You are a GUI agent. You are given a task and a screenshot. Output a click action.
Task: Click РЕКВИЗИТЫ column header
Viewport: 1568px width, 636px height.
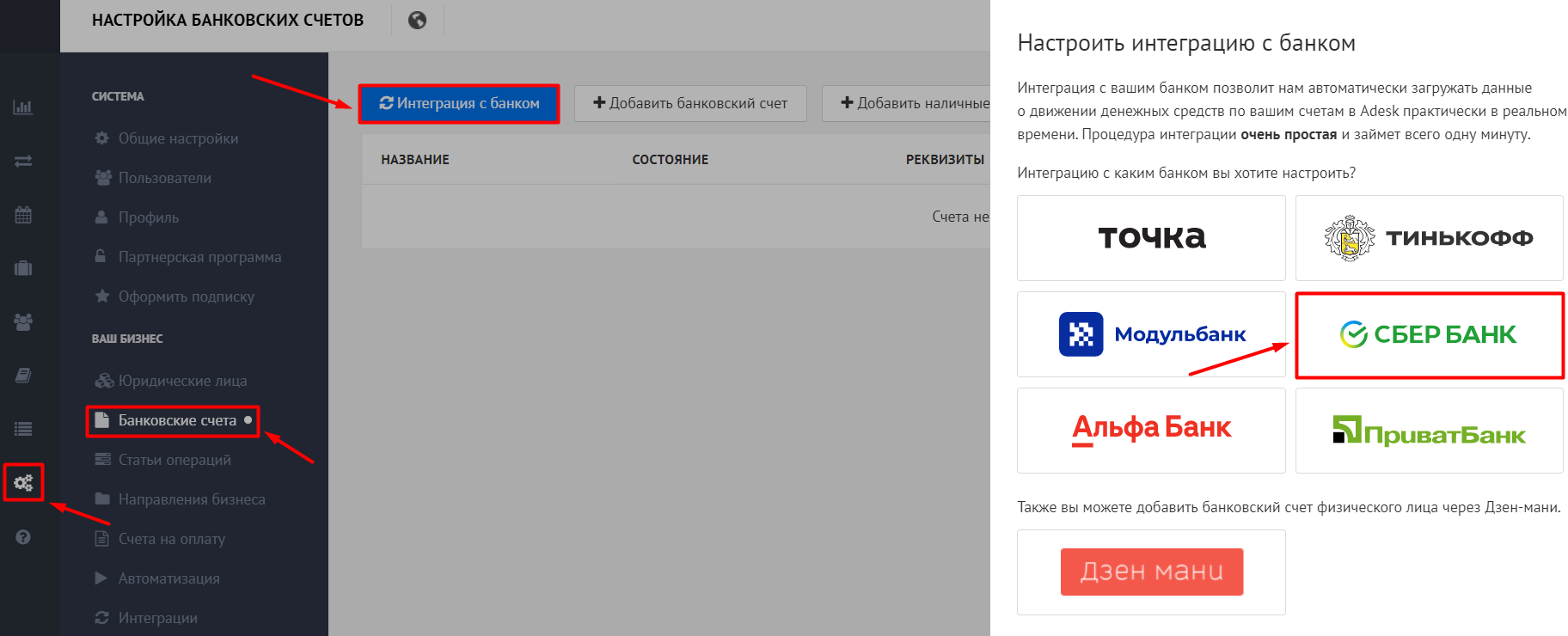coord(945,160)
